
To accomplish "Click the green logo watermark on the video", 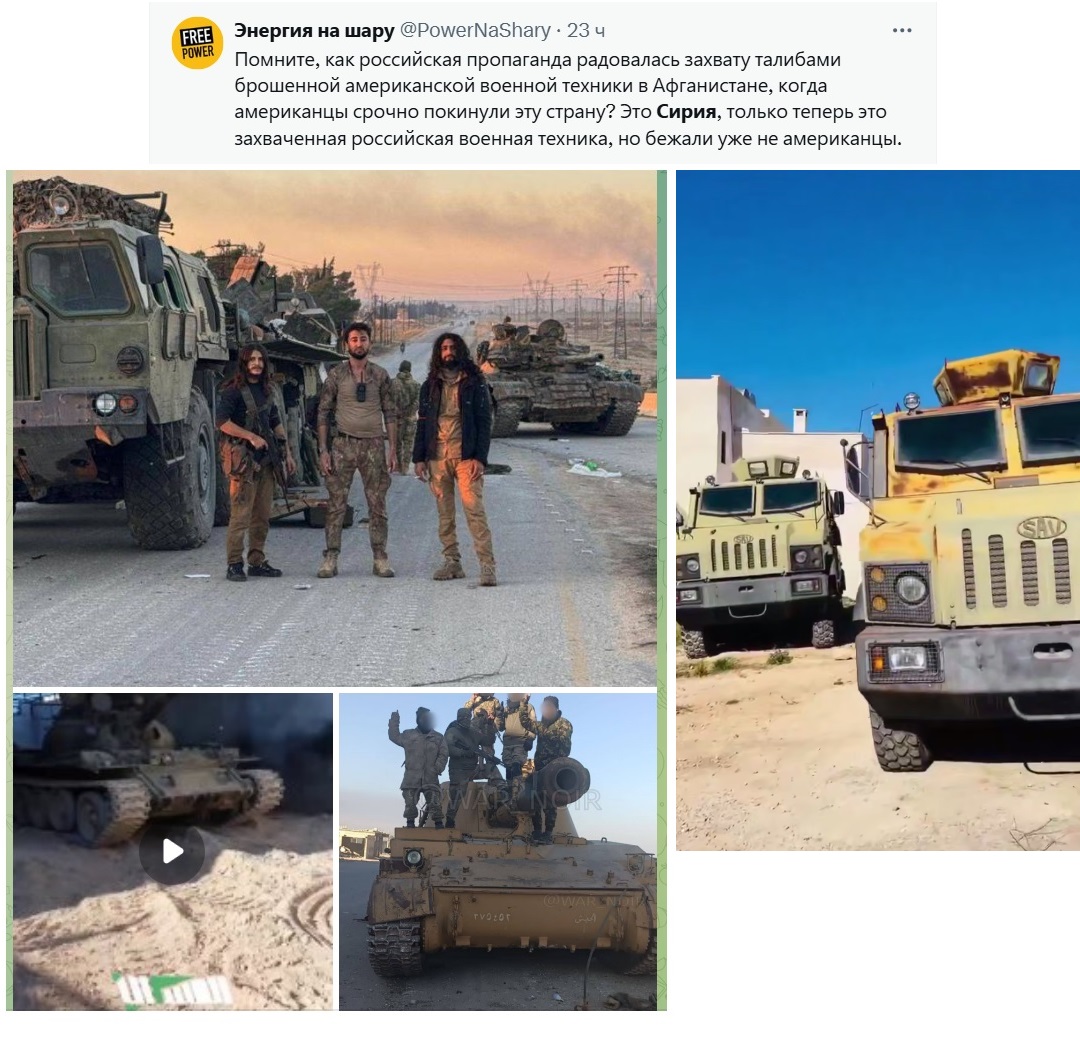I will [x=172, y=990].
